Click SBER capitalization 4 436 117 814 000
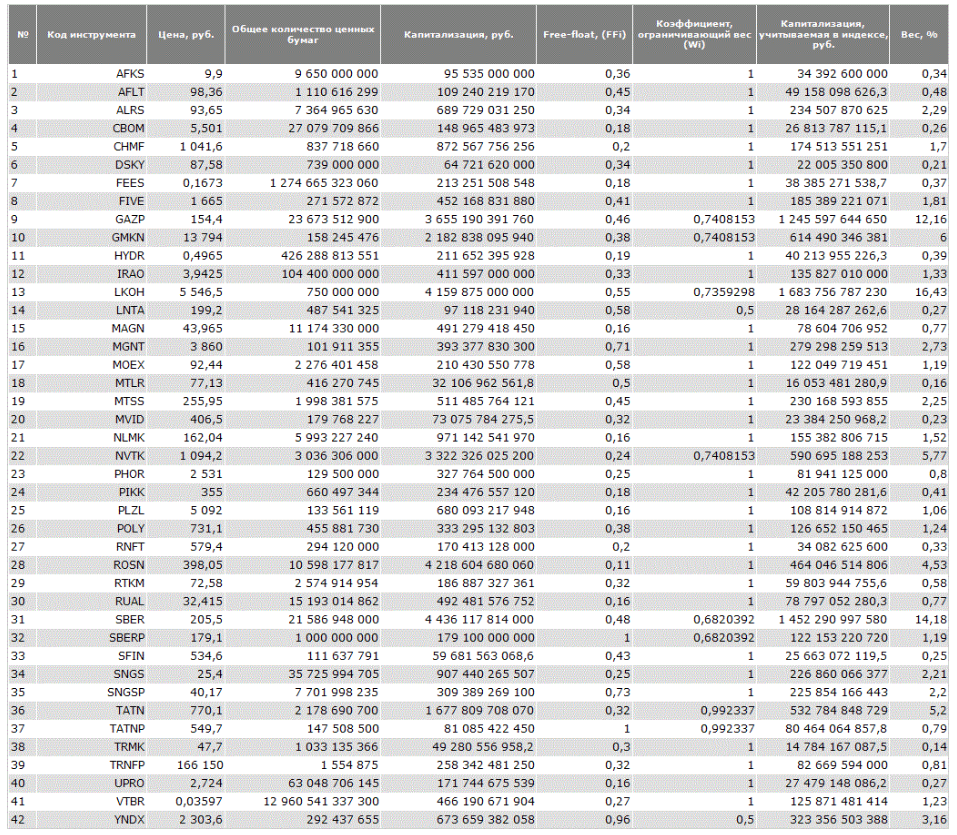This screenshot has height=835, width=957. click(480, 620)
